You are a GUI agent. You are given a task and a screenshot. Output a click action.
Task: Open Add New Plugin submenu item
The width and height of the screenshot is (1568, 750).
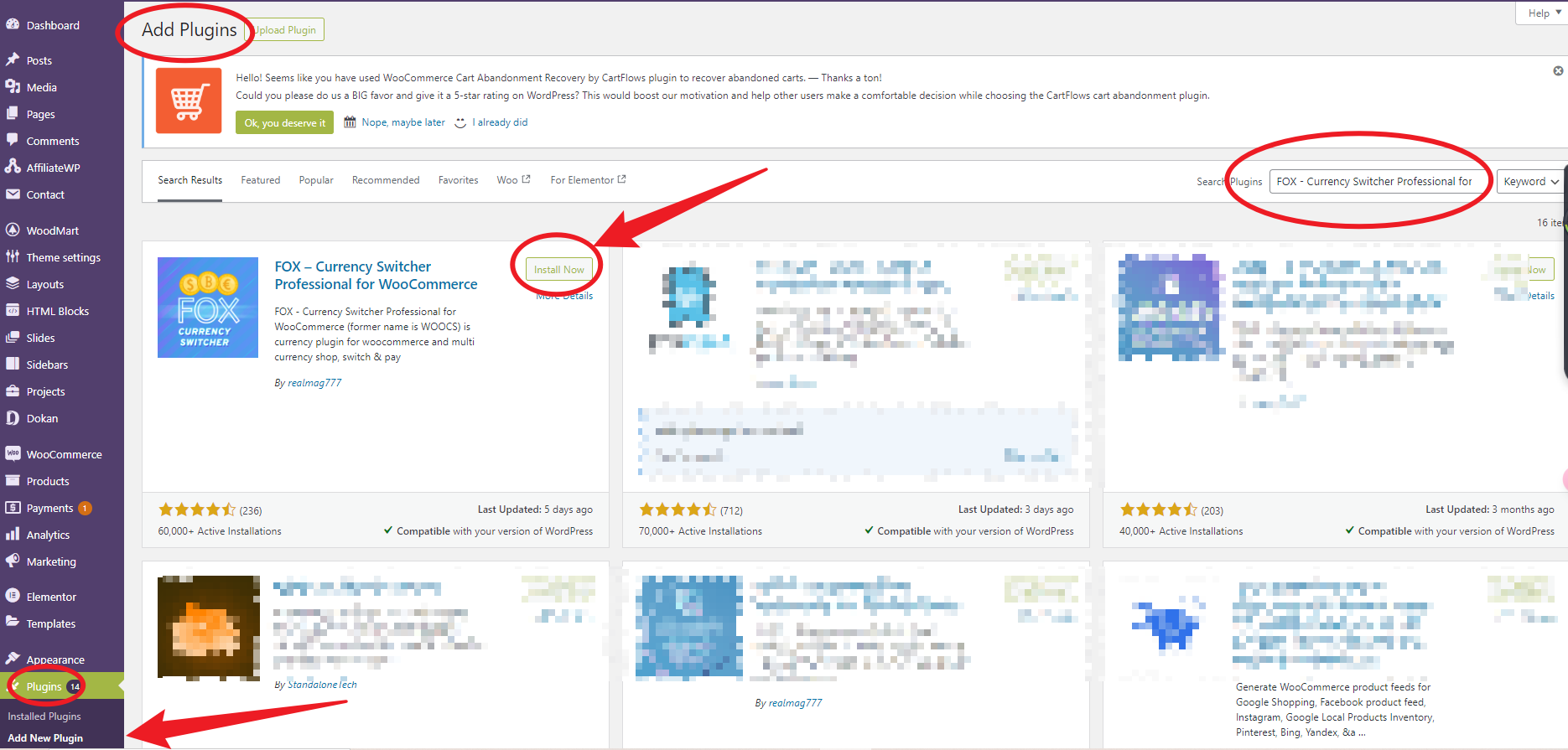pos(45,738)
